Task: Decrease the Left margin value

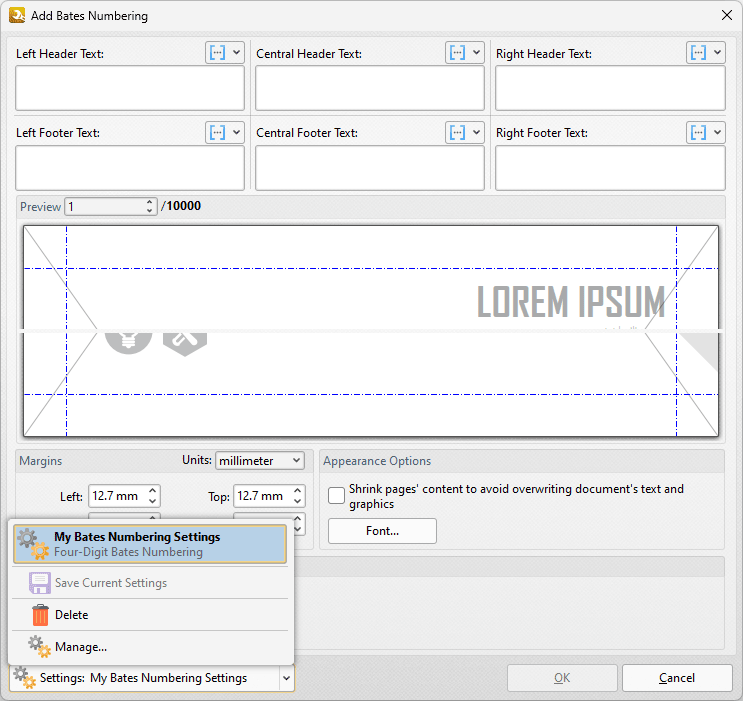Action: pos(153,501)
